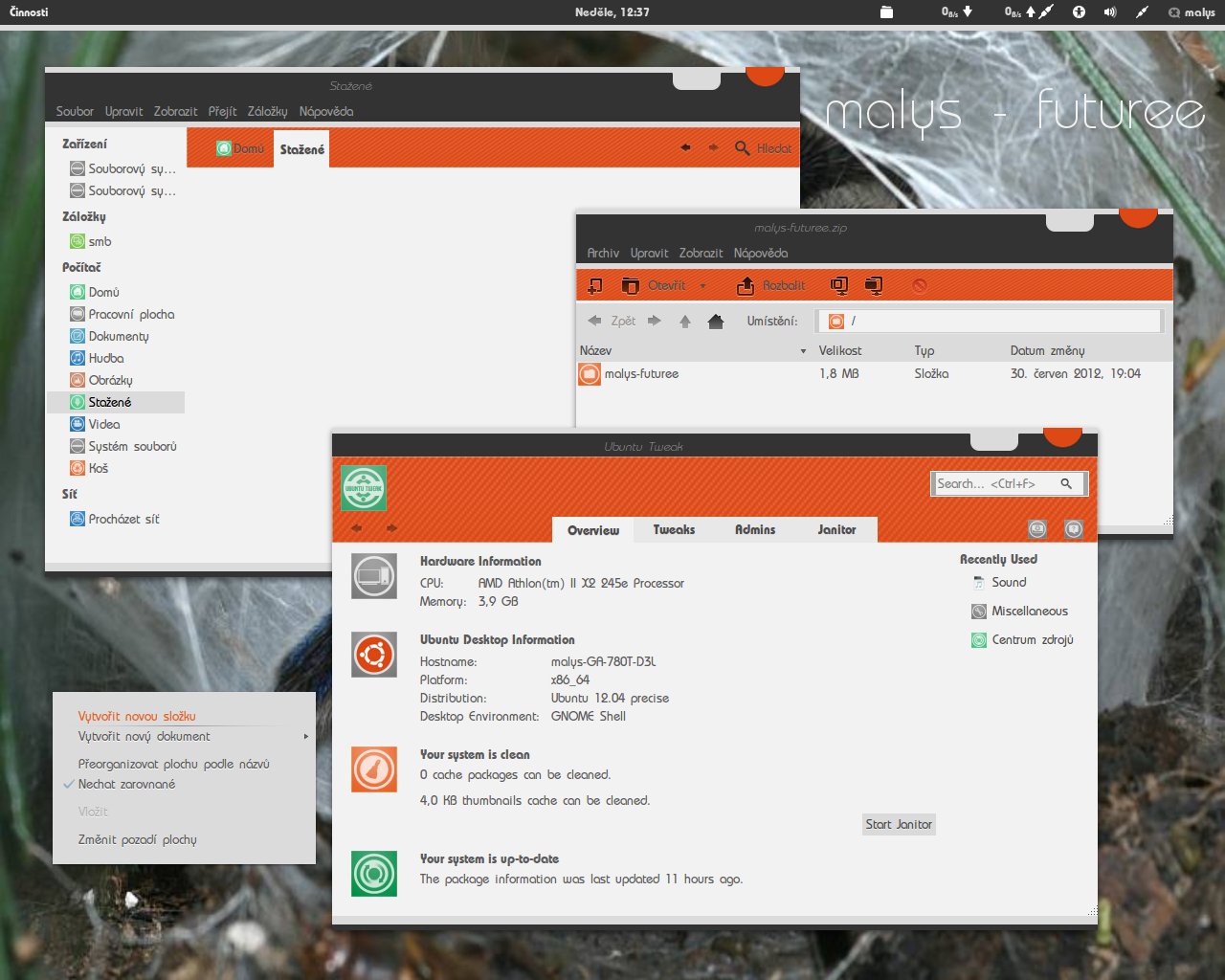
Task: Click the Hardware Information computer icon
Action: (373, 577)
